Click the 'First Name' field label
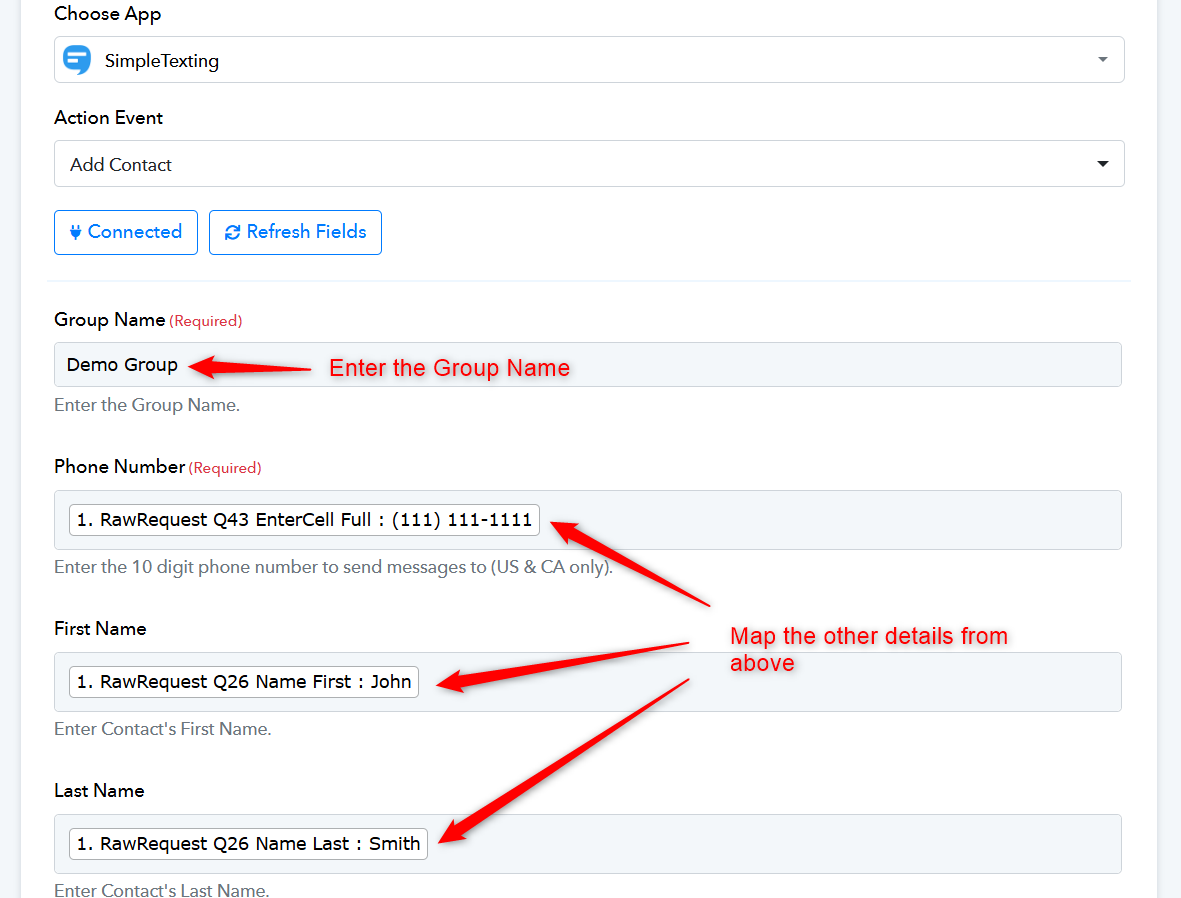This screenshot has height=898, width=1181. click(100, 629)
